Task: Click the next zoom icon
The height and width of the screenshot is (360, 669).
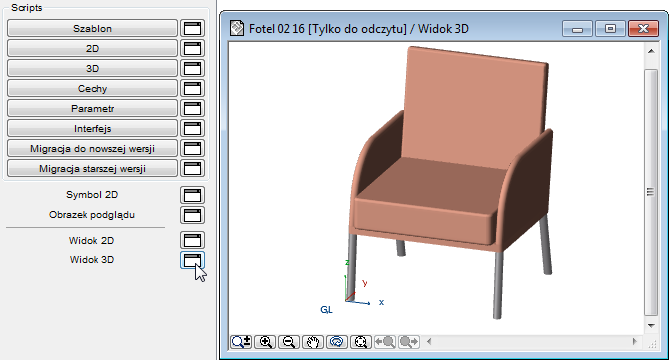Action: click(408, 342)
